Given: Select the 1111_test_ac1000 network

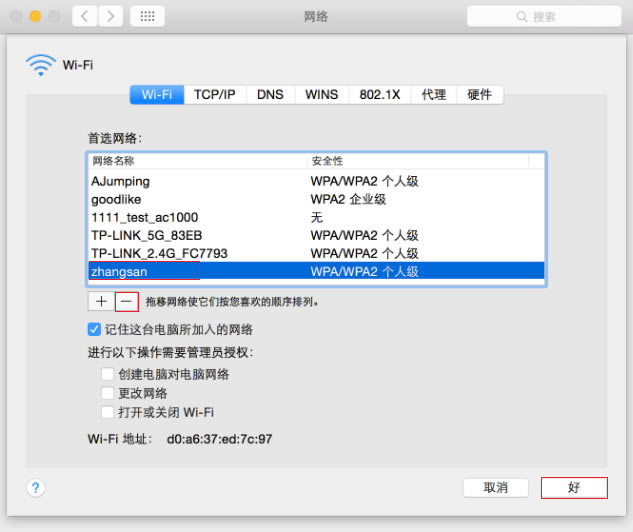Looking at the screenshot, I should 316,218.
